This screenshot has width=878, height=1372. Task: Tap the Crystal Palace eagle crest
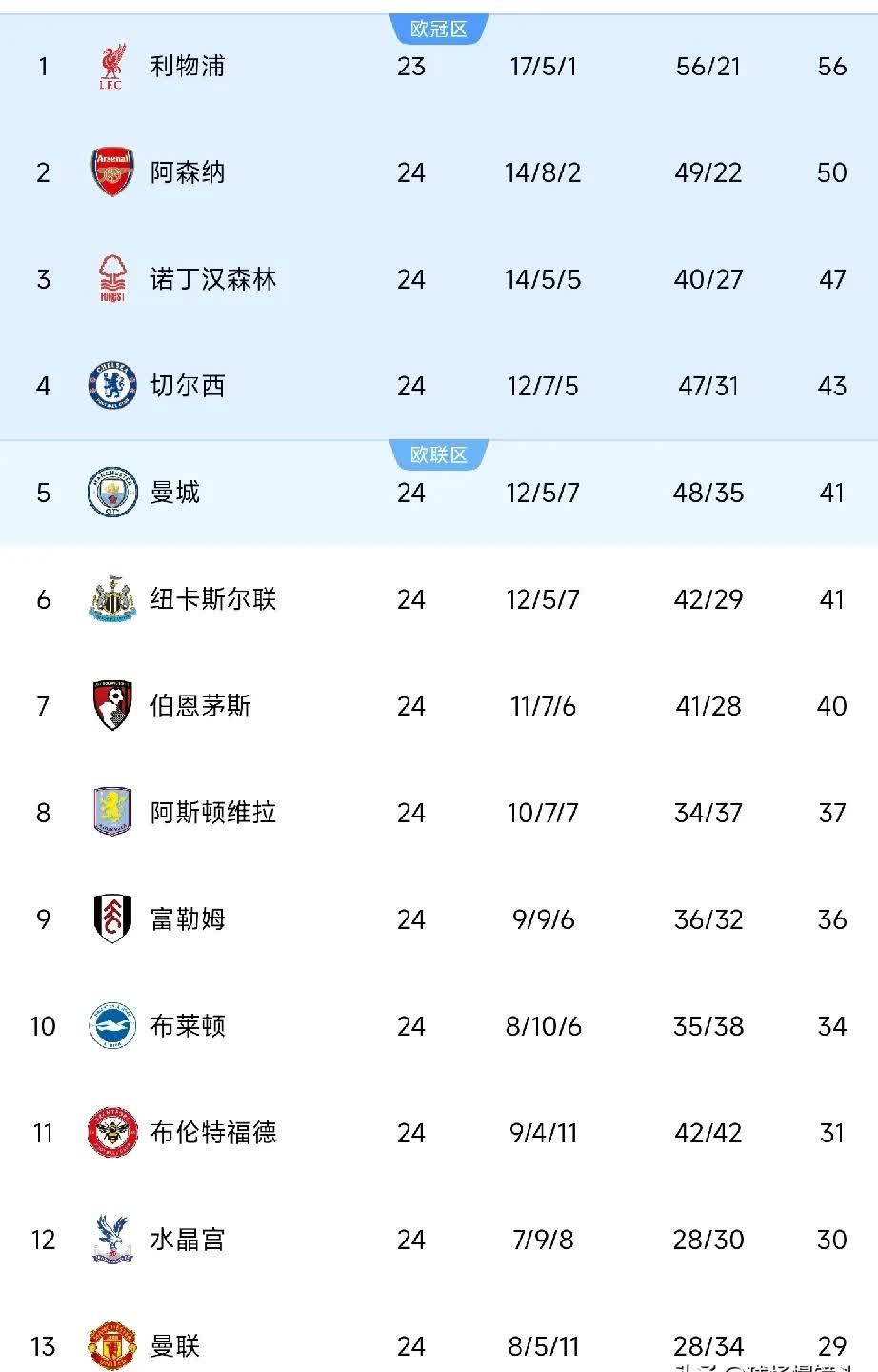tap(112, 1240)
